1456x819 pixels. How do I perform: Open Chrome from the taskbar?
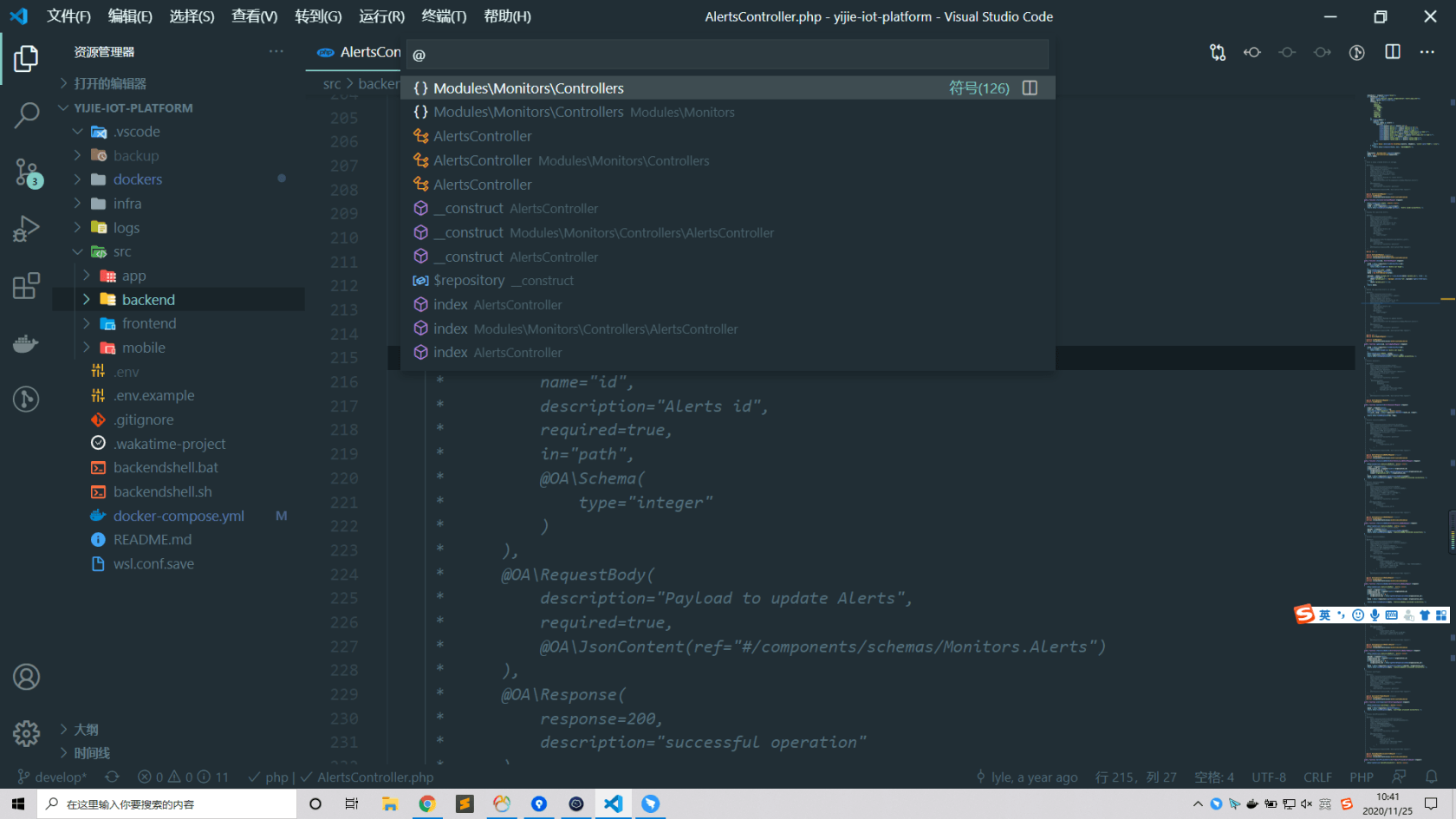click(x=426, y=803)
